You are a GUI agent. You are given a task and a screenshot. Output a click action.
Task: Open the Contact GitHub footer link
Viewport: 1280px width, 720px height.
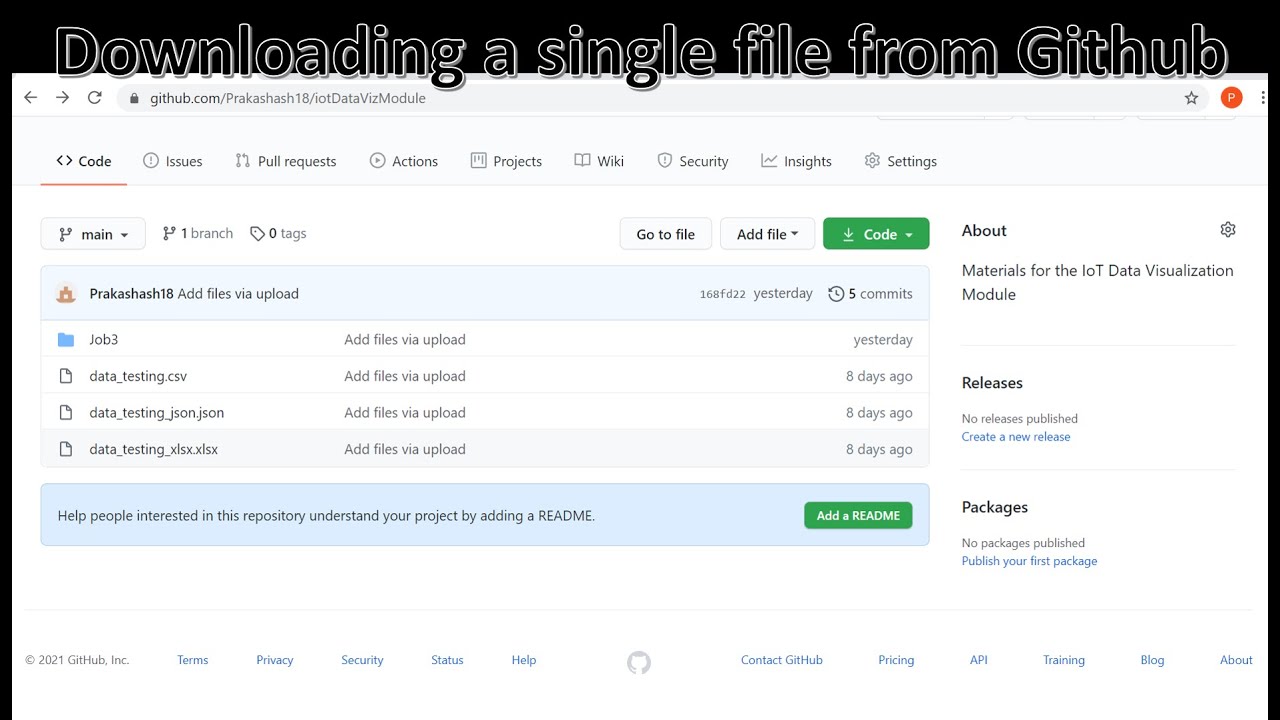click(x=782, y=660)
